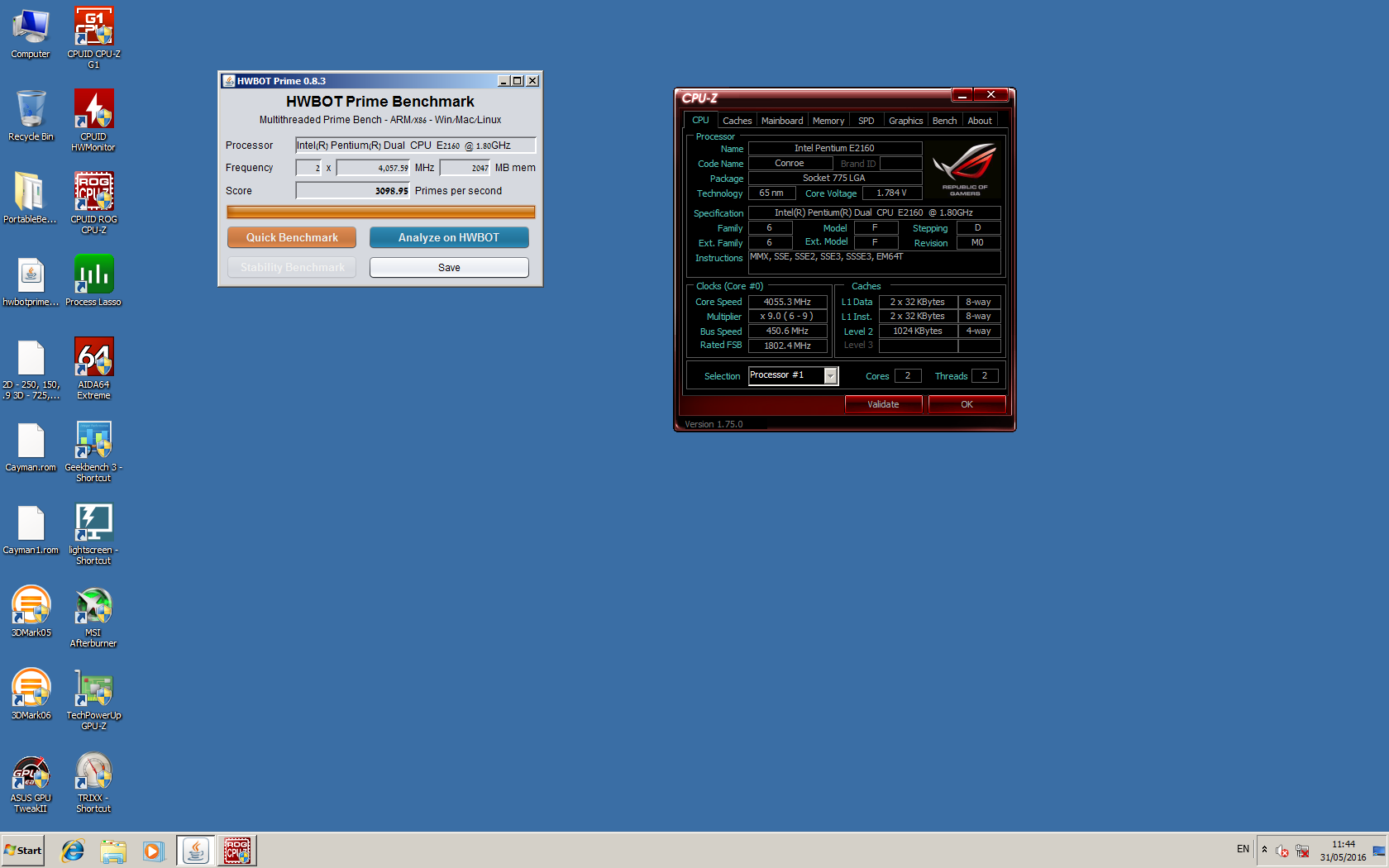
Task: Open the Memory tab in CPU-Z
Action: pos(828,121)
